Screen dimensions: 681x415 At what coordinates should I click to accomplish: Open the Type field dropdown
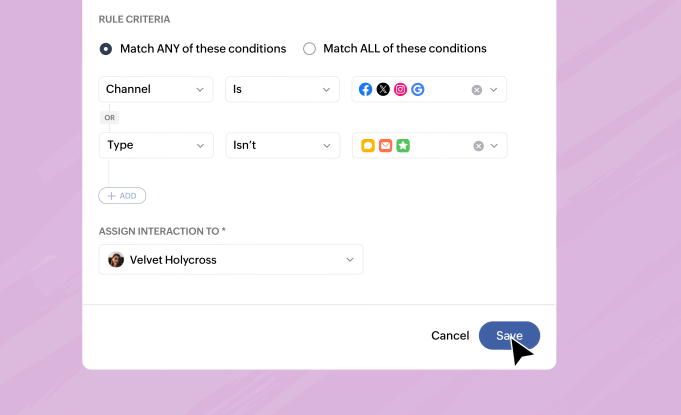[x=156, y=145]
